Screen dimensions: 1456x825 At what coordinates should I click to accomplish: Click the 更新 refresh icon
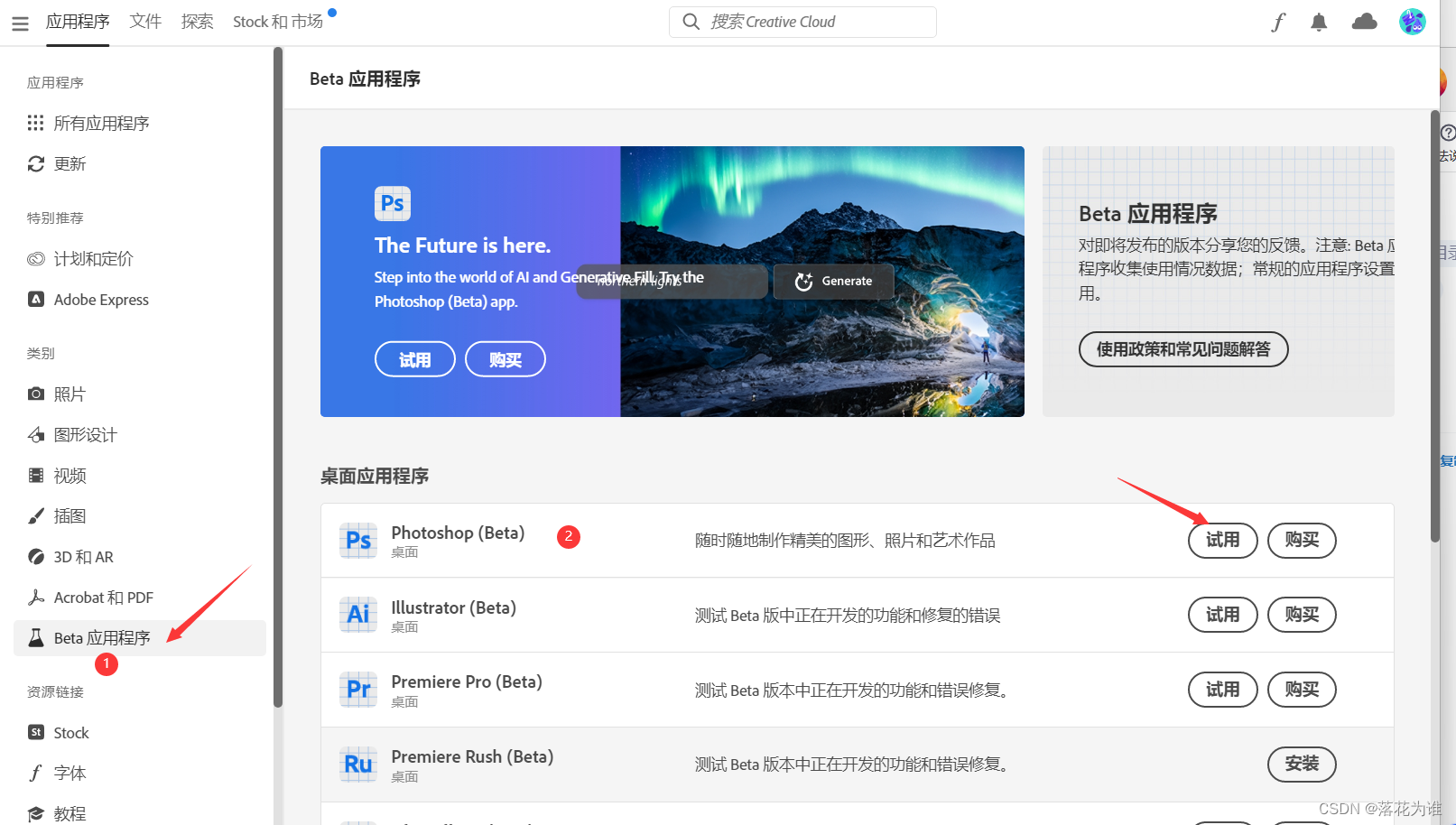click(36, 163)
